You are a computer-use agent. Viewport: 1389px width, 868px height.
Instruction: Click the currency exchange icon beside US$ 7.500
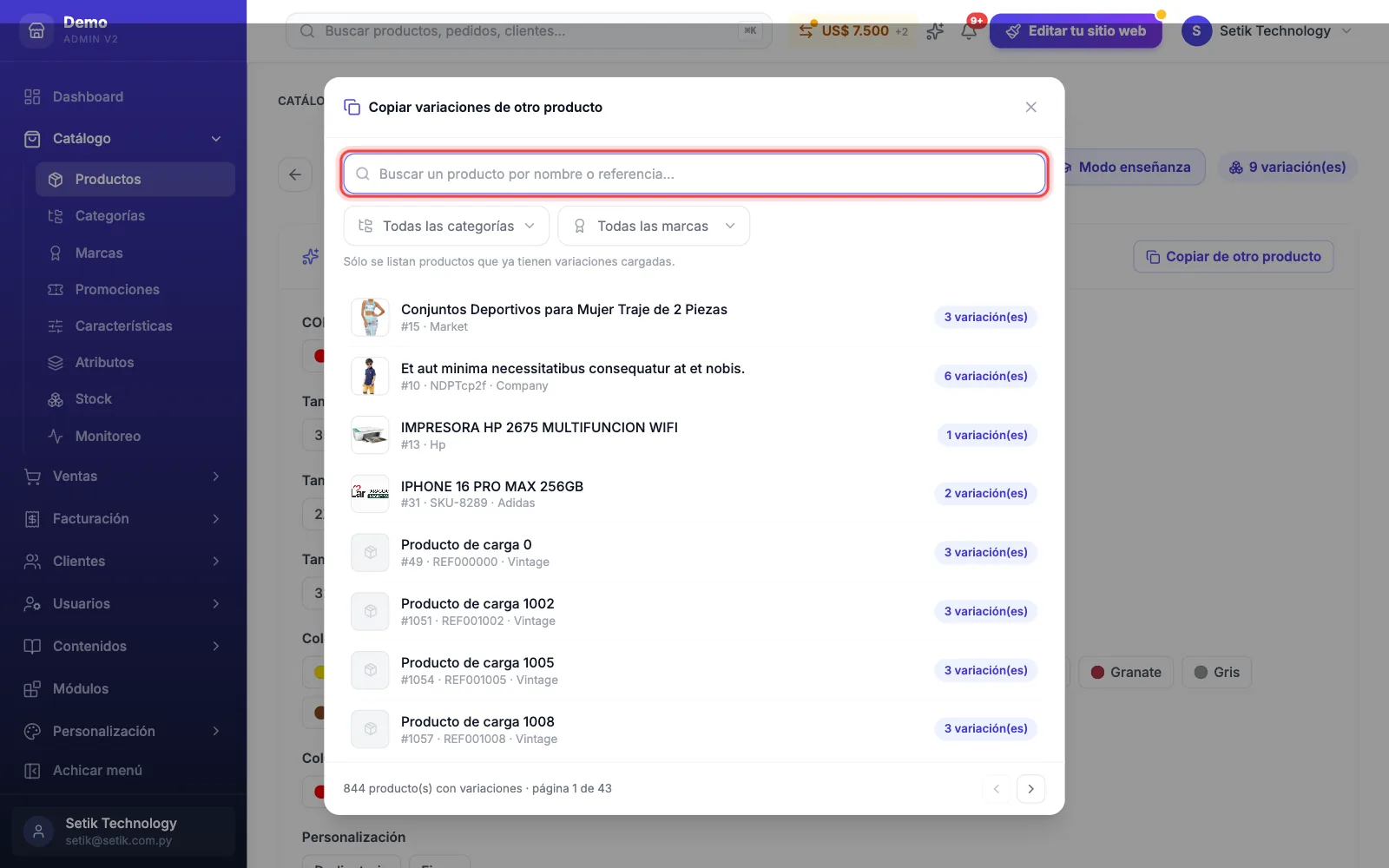point(806,31)
